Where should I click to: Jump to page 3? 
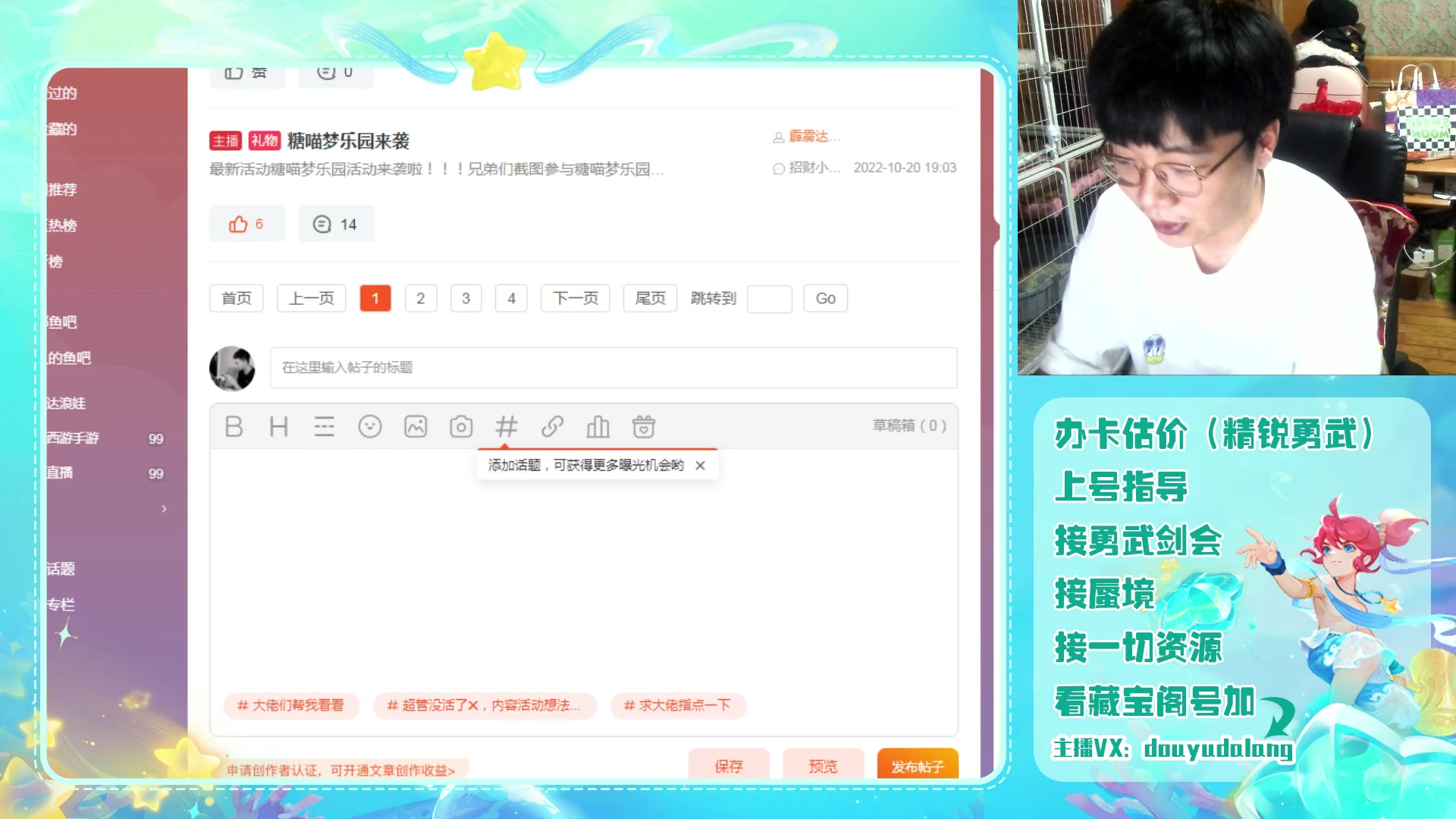tap(466, 298)
